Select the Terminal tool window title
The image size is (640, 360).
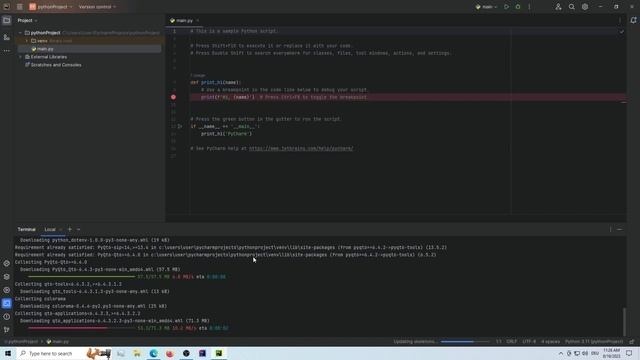(27, 229)
